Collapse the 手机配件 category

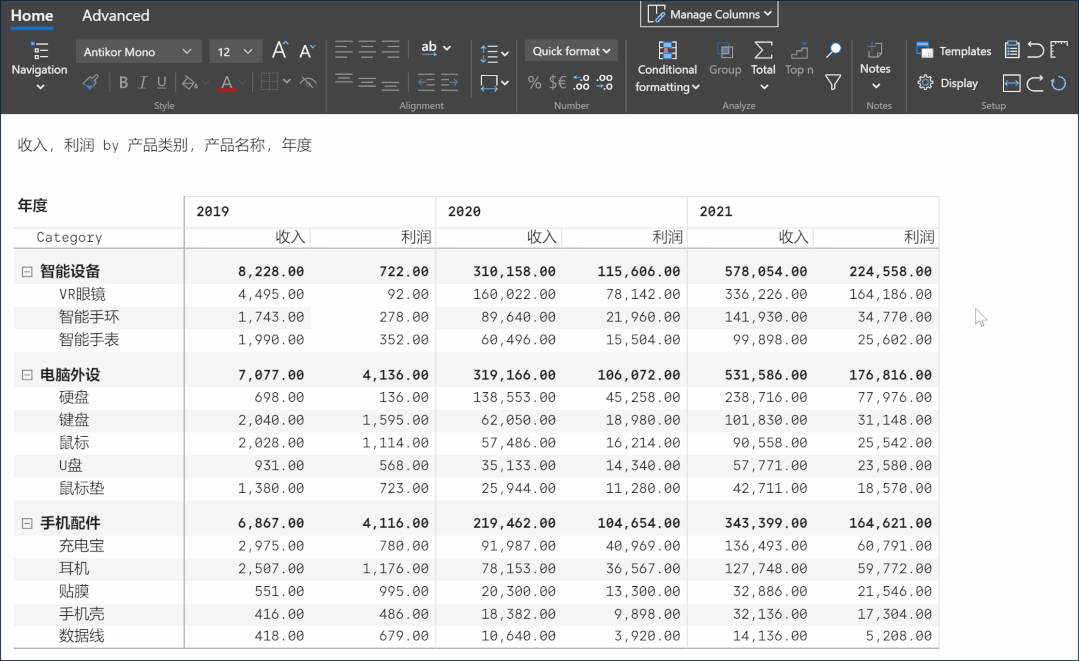click(x=27, y=523)
